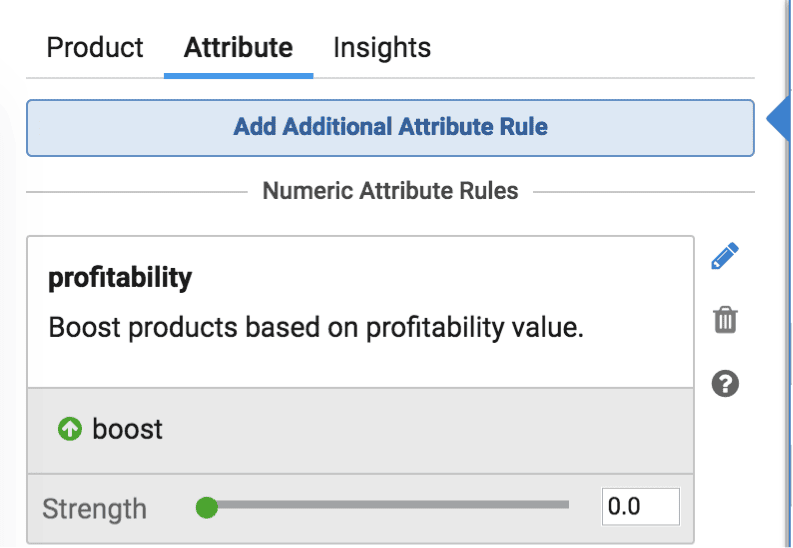This screenshot has height=548, width=793.
Task: Click the far right end of Strength slider
Action: 566,505
